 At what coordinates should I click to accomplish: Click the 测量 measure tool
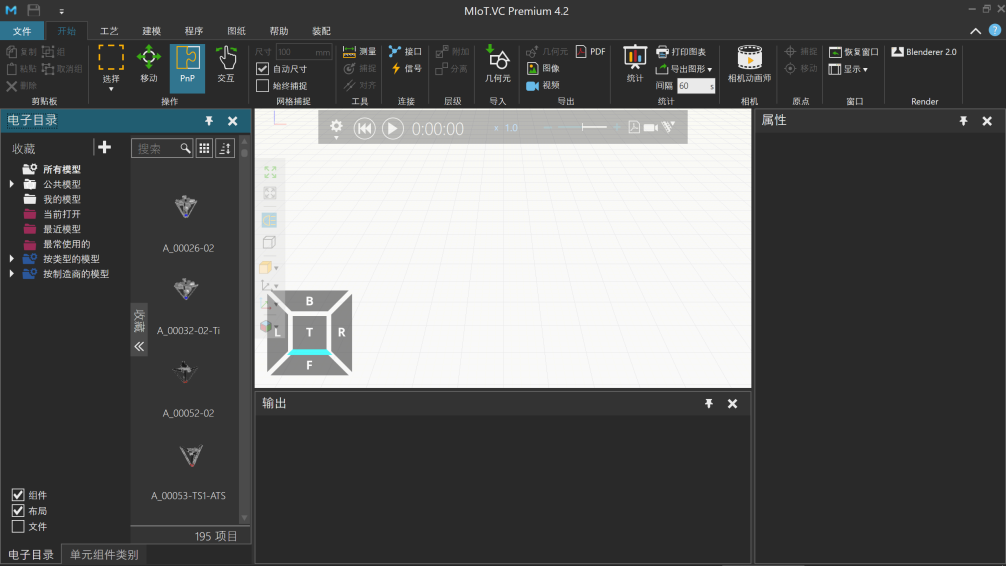[x=359, y=52]
